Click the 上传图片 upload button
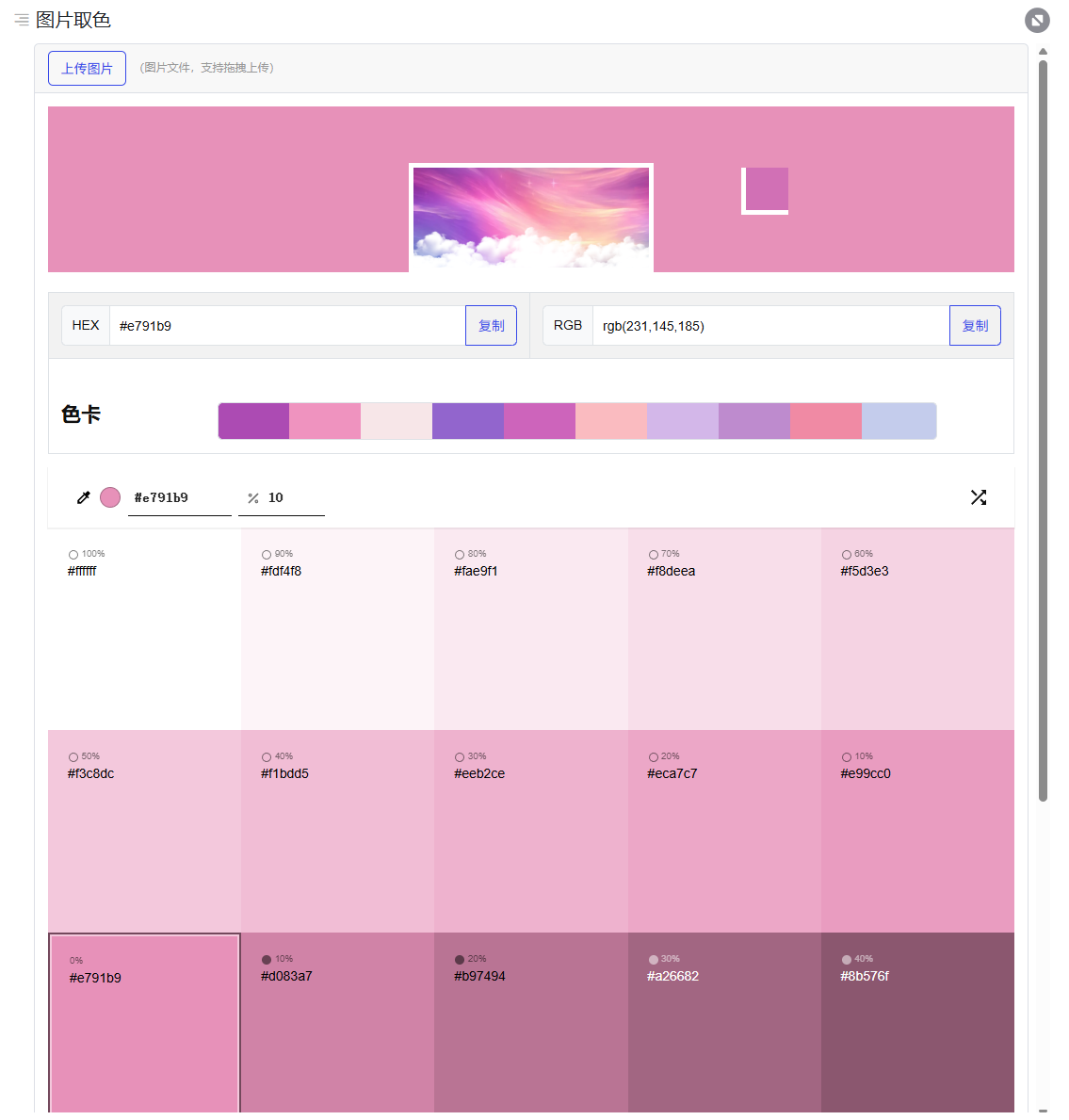The width and height of the screenshot is (1069, 1120). pyautogui.click(x=87, y=69)
